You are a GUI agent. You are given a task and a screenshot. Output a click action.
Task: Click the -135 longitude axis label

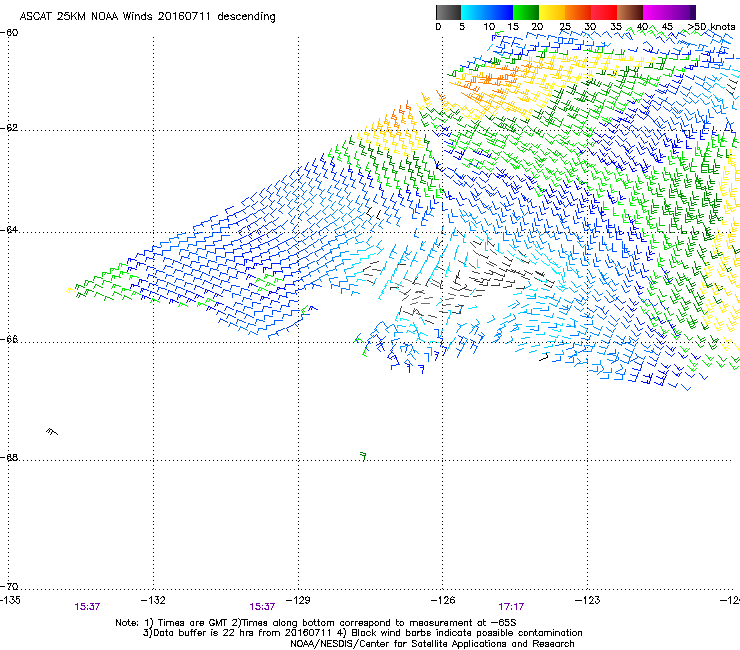pyautogui.click(x=10, y=600)
